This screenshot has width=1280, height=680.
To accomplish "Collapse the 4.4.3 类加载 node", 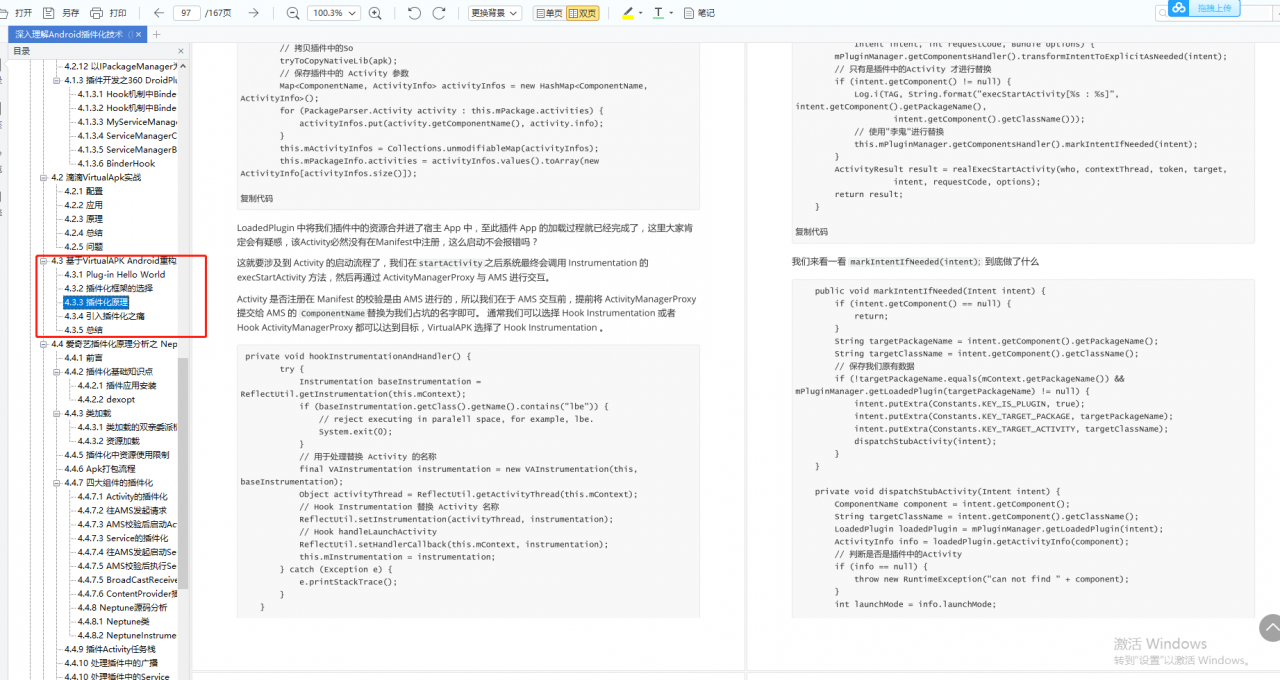I will (57, 413).
